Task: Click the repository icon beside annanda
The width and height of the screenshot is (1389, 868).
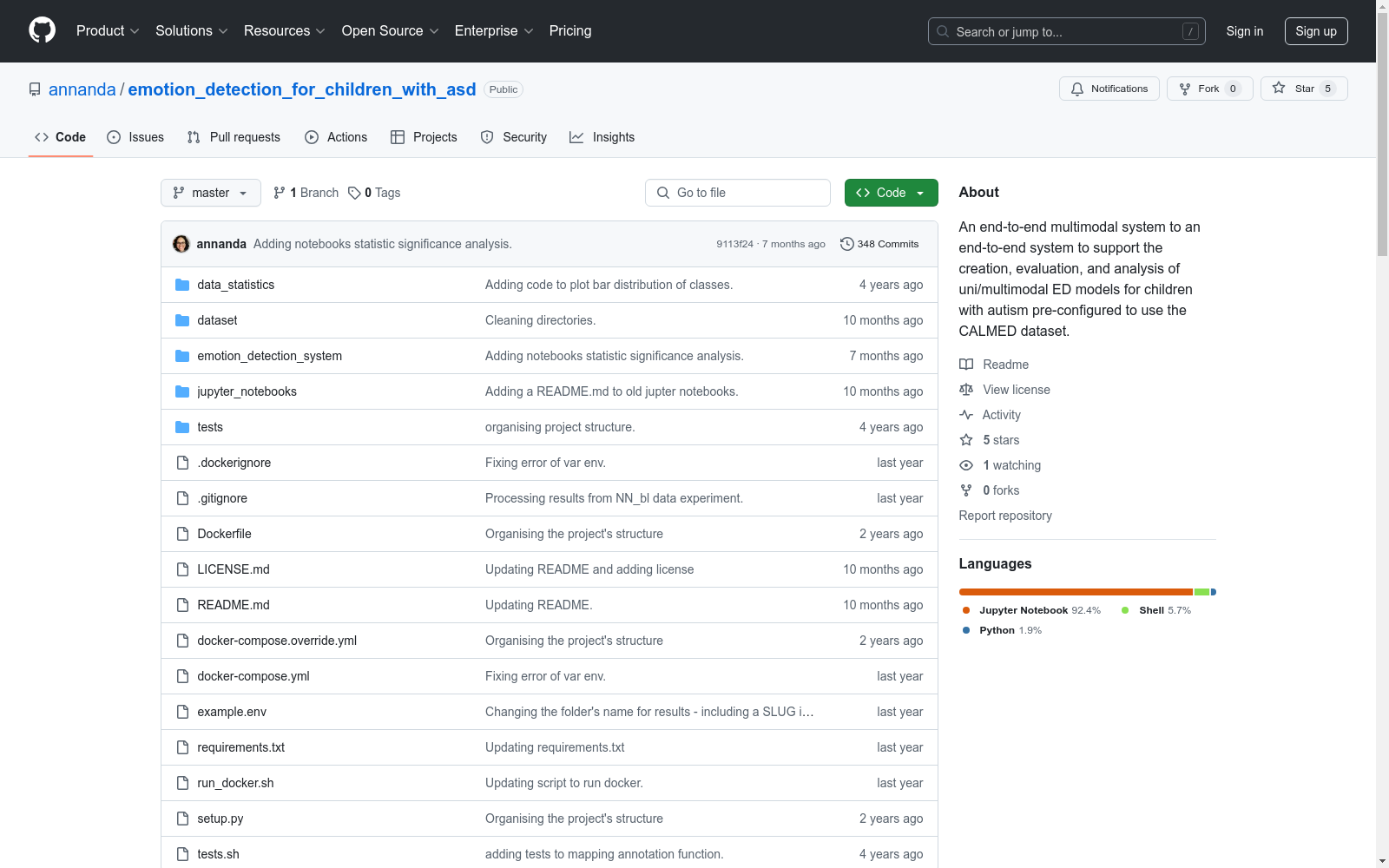Action: pyautogui.click(x=35, y=89)
